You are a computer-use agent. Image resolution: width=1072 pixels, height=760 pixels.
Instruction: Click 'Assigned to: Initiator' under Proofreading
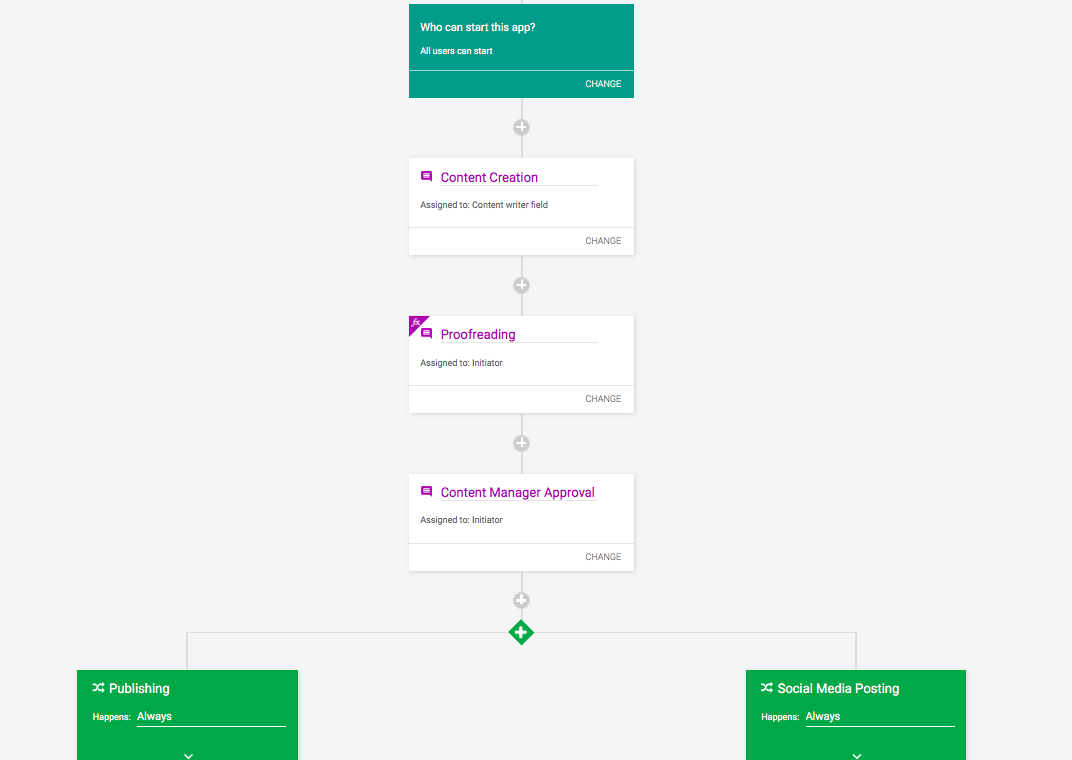(461, 363)
